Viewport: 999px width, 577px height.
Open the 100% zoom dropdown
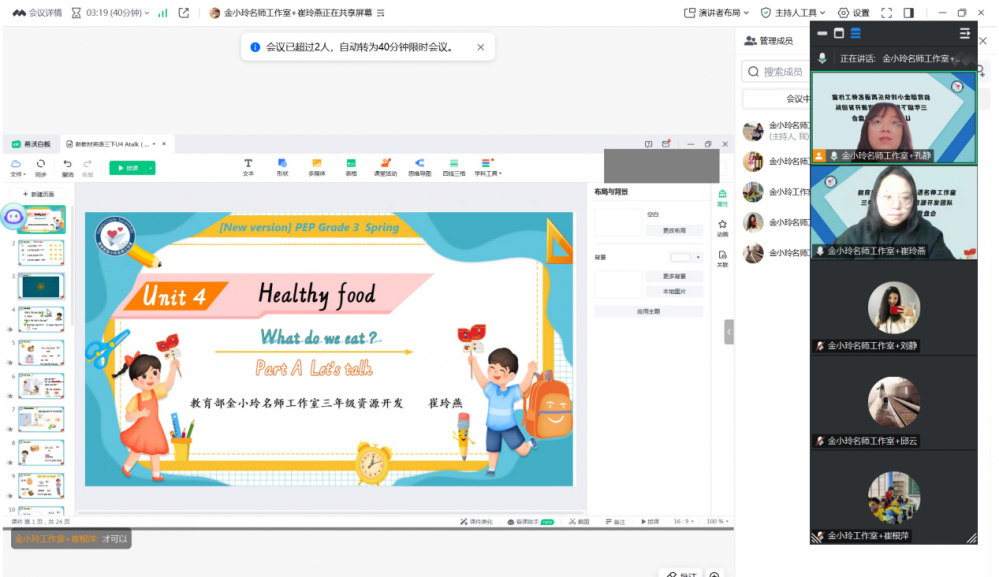pos(717,522)
